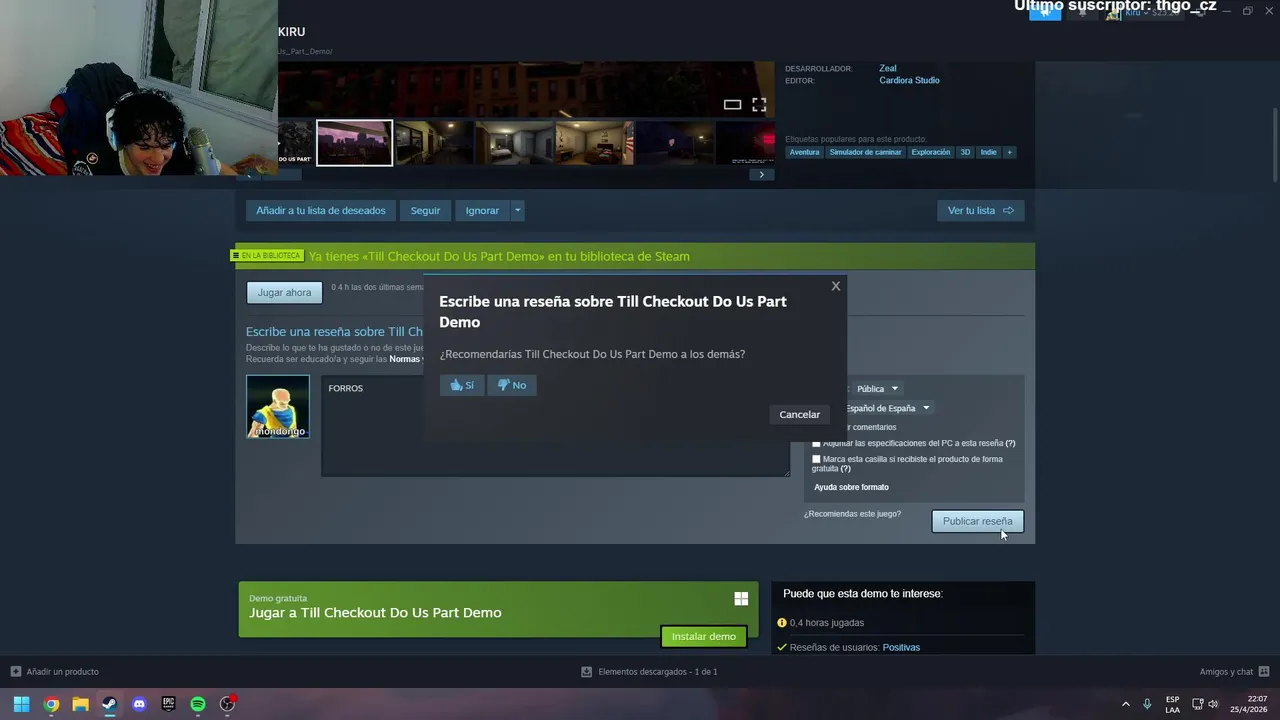The image size is (1280, 720).
Task: Click Jugar ahora button
Action: pyautogui.click(x=284, y=292)
